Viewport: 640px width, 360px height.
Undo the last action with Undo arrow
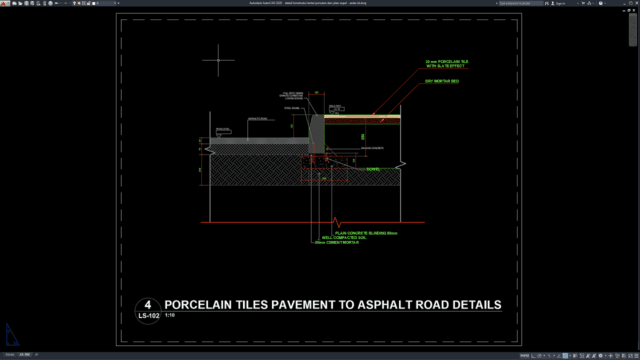click(56, 3)
